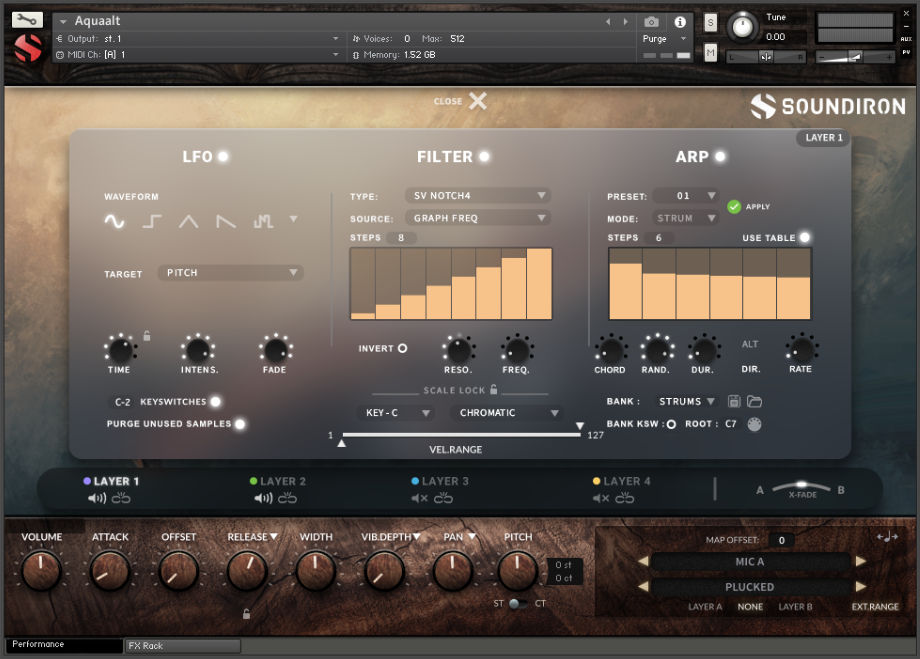Select the sine LFO waveform
The height and width of the screenshot is (659, 920).
coord(114,221)
